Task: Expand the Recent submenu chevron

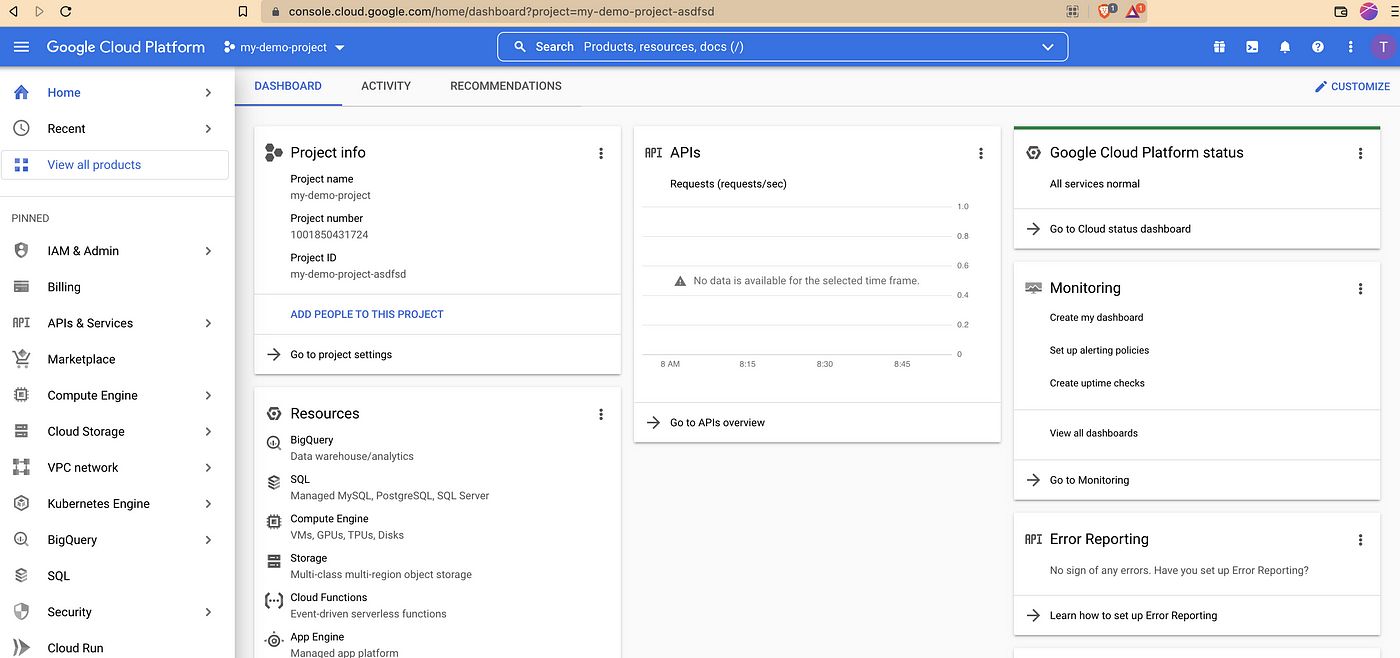Action: pos(208,128)
